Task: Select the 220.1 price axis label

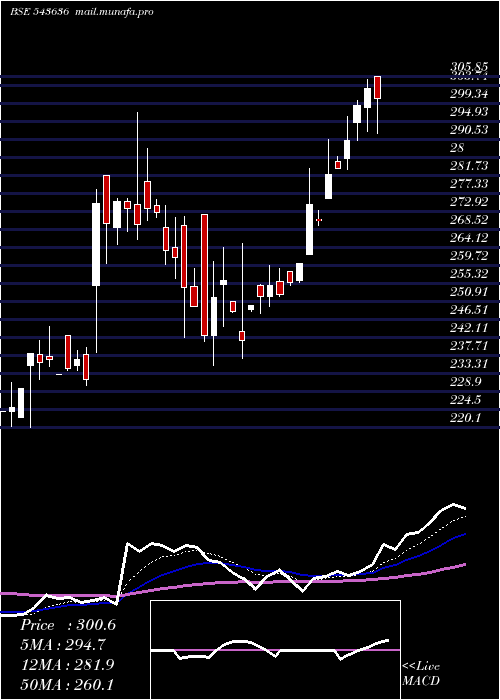Action: (x=466, y=418)
